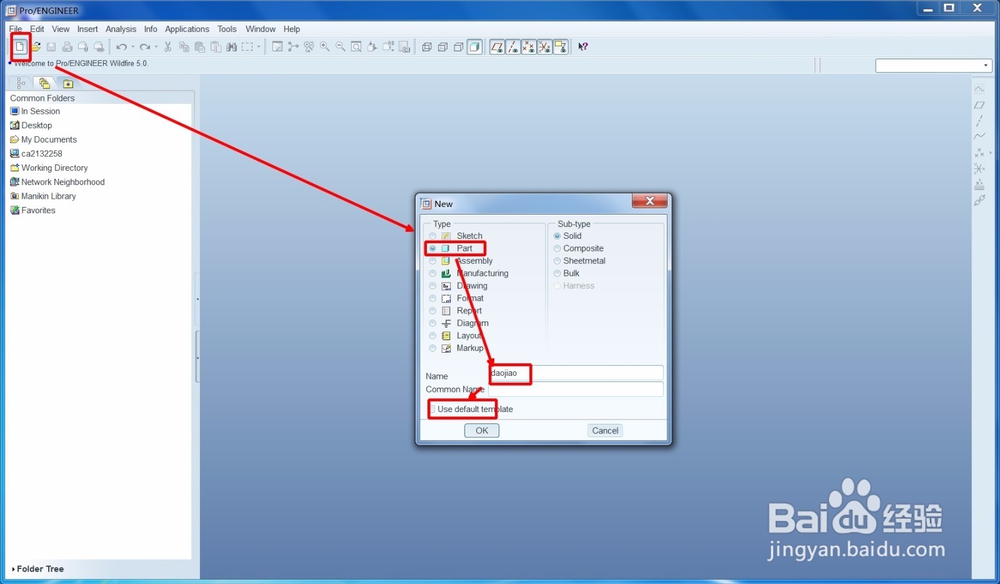The width and height of the screenshot is (1000, 584).
Task: Select the Format type radio button
Action: point(432,298)
